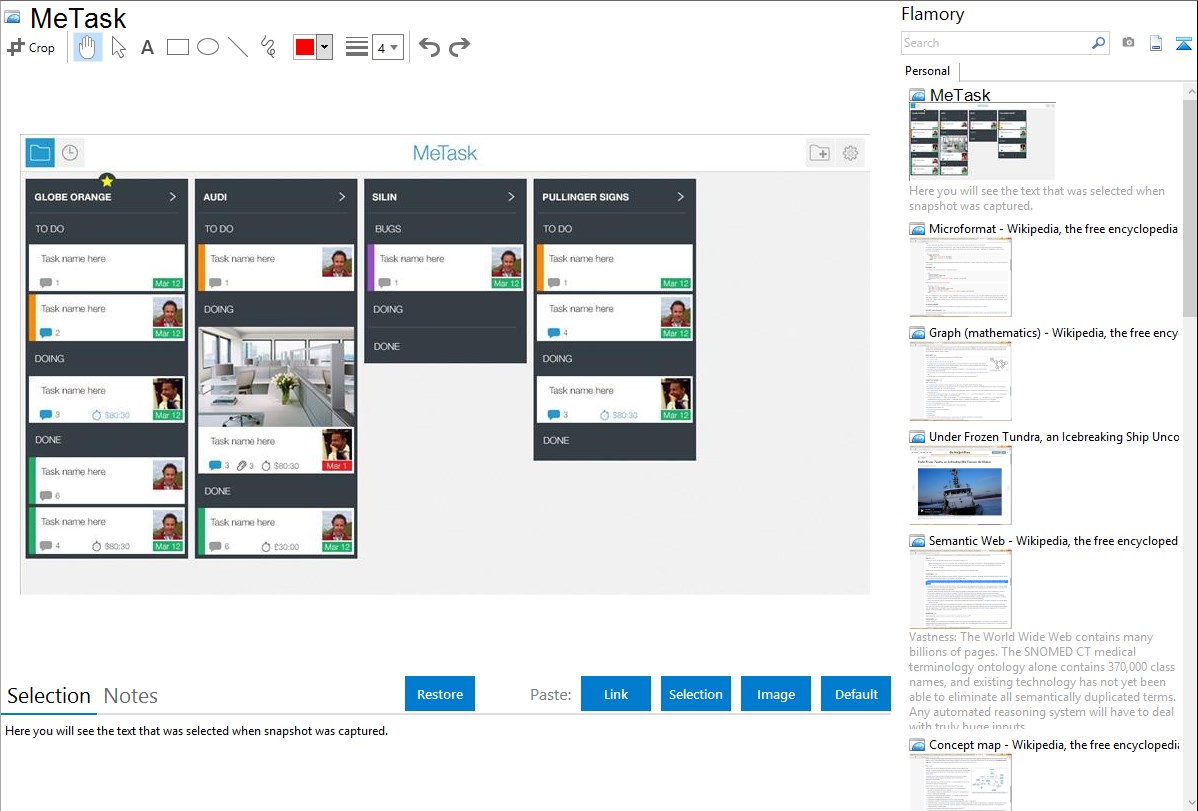This screenshot has height=811, width=1198.
Task: Open the color picker dropdown arrow
Action: coord(325,47)
